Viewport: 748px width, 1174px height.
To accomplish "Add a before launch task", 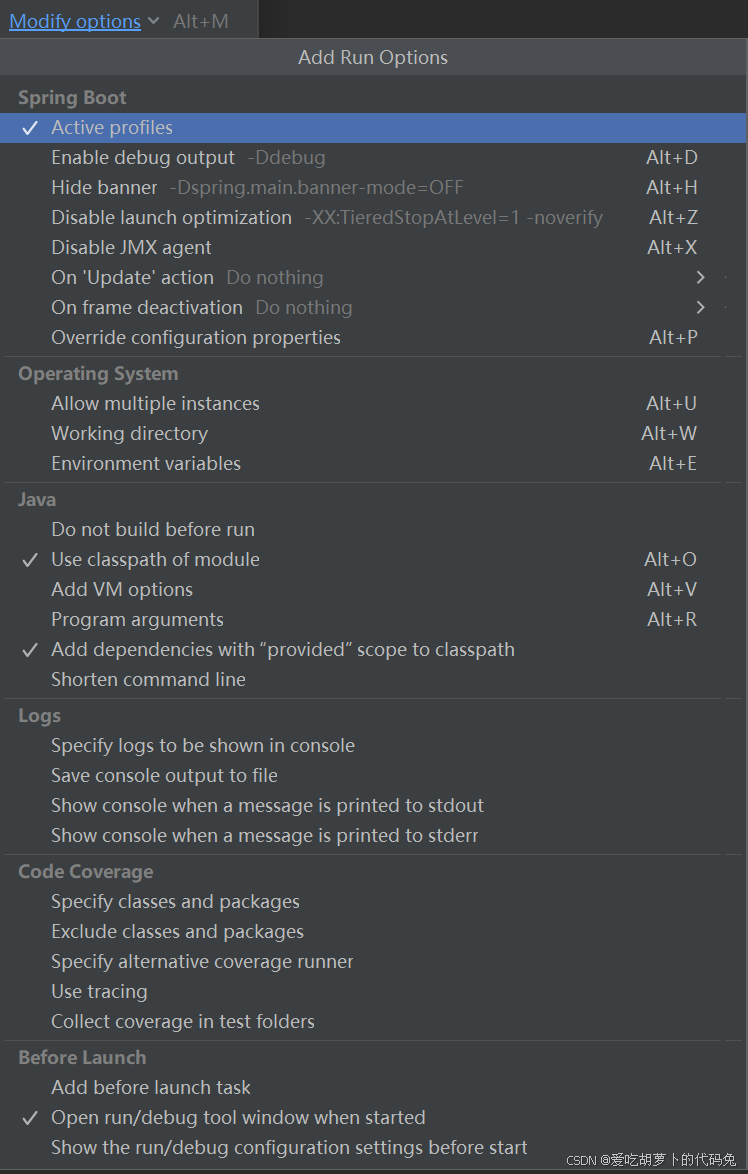I will [x=150, y=1087].
